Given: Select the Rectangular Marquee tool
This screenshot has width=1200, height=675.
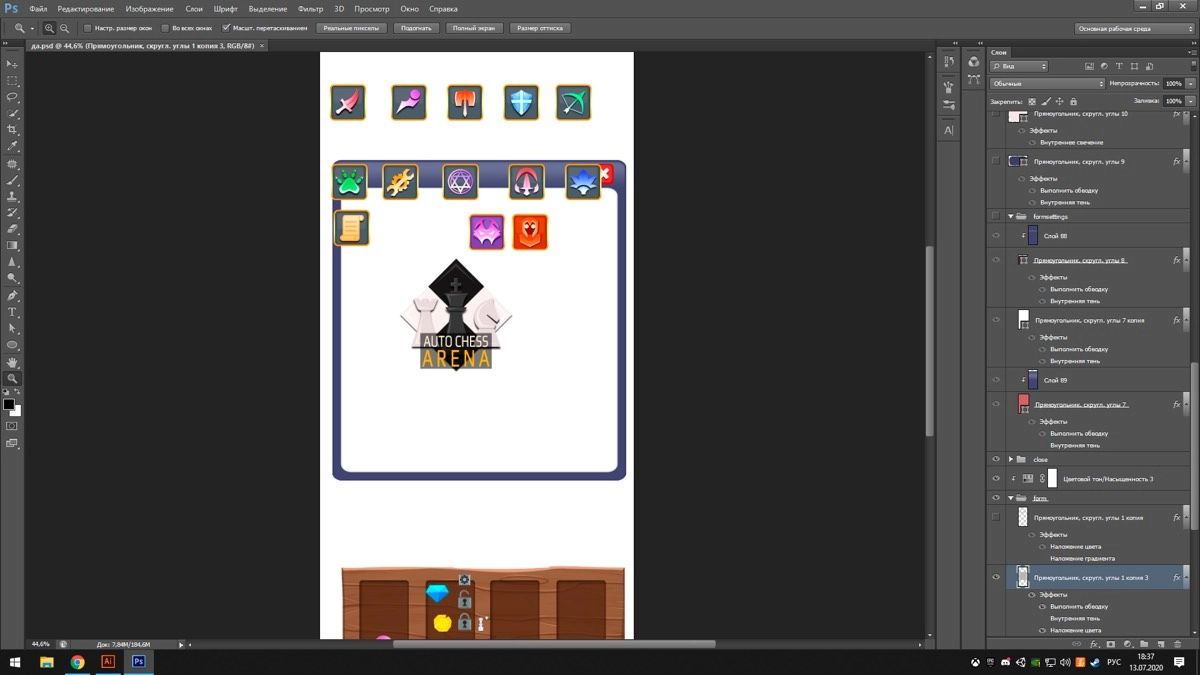Looking at the screenshot, I should [x=12, y=81].
